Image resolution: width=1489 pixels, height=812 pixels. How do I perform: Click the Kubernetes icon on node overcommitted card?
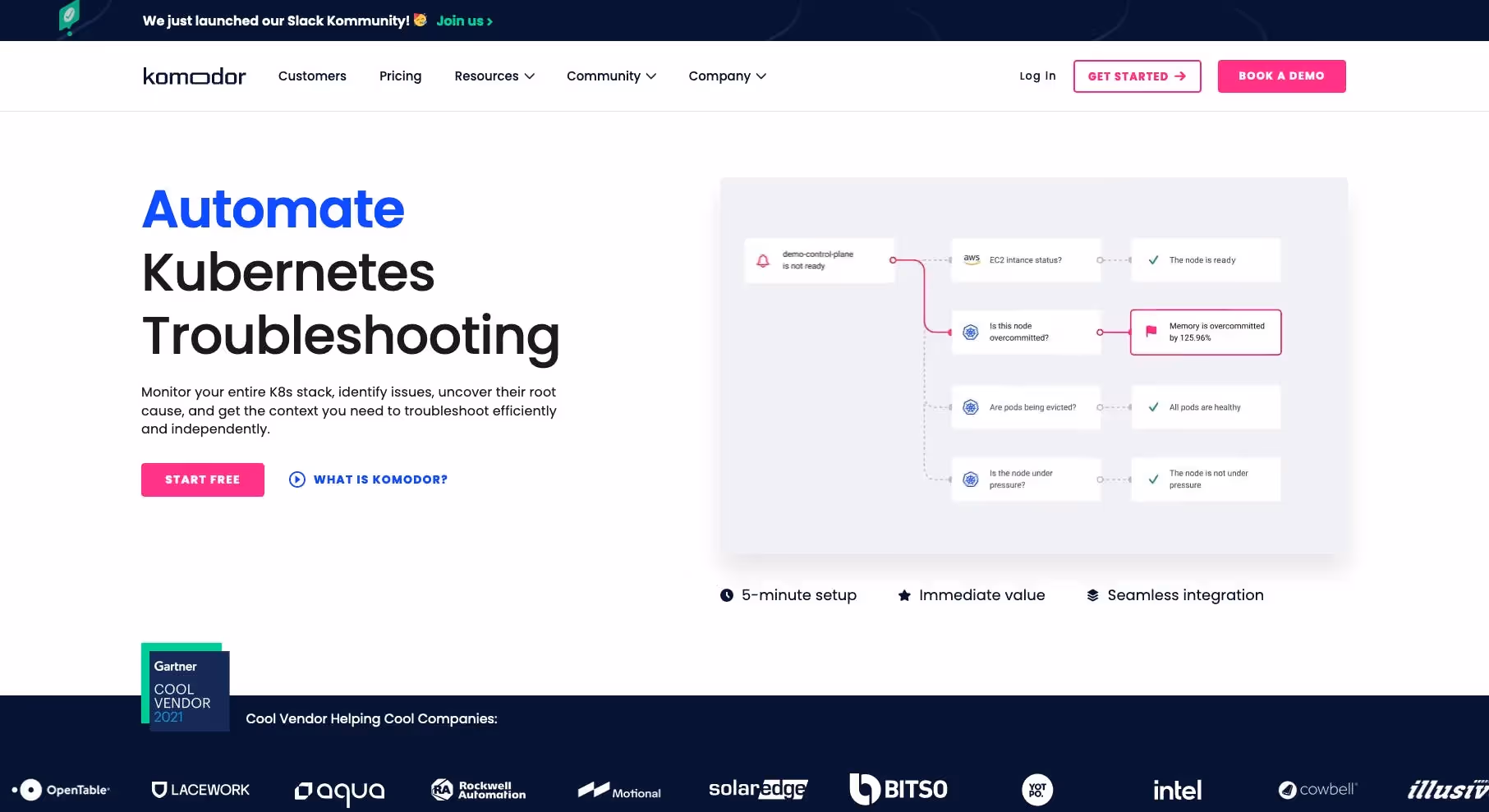pyautogui.click(x=971, y=332)
